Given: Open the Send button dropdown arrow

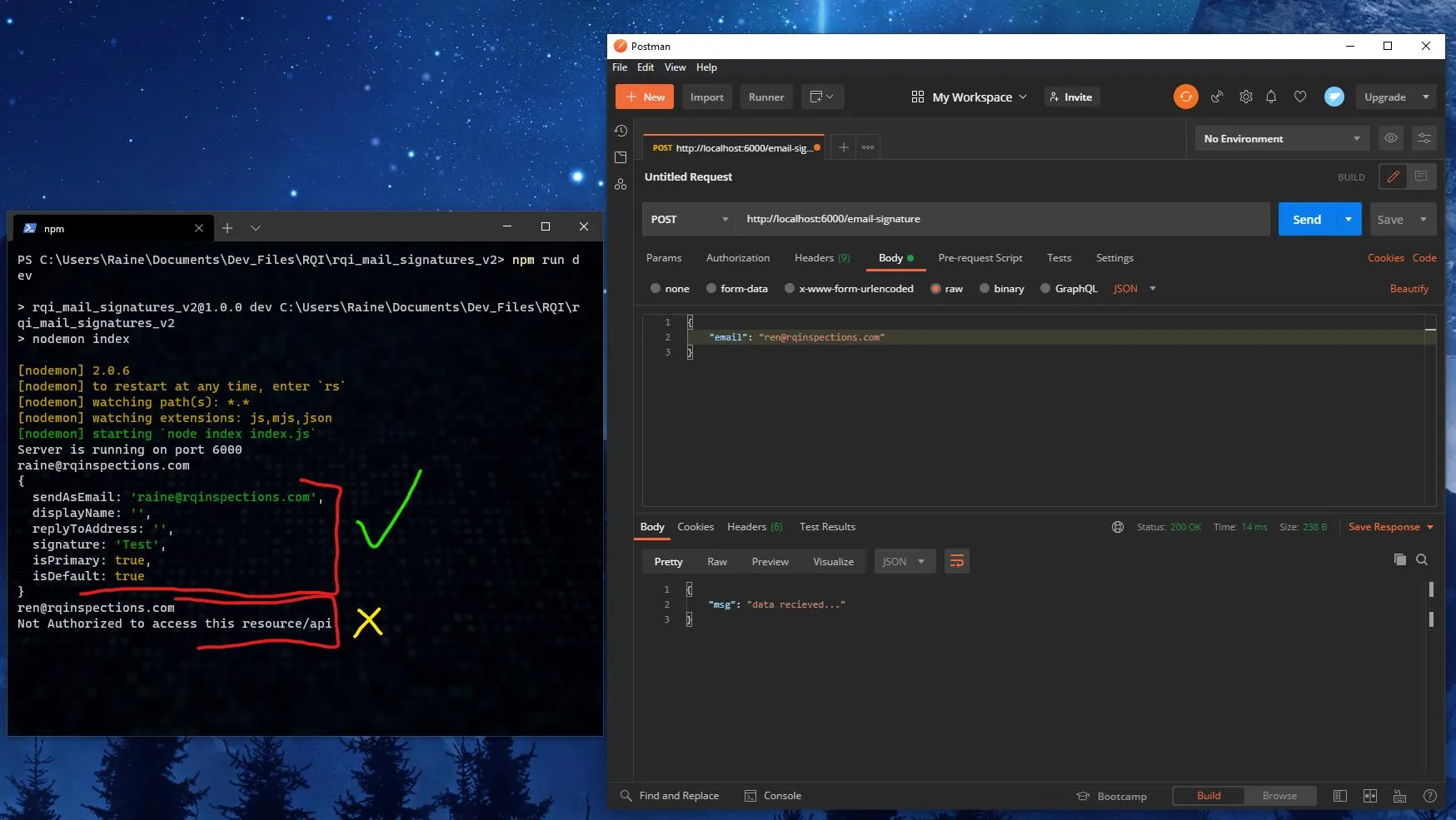Looking at the screenshot, I should tap(1348, 219).
